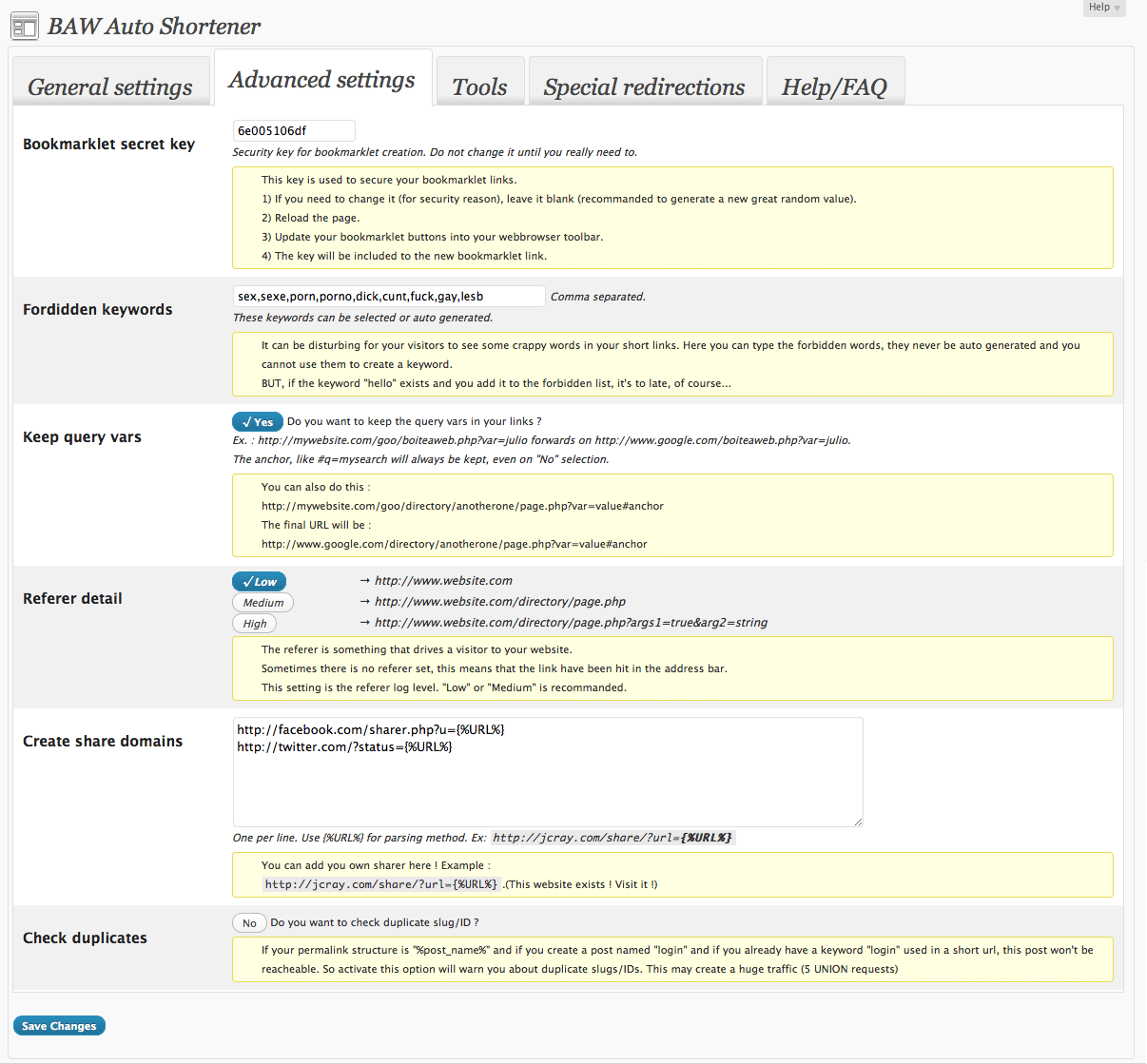Click 'The final URL will be :' text
1147x1064 pixels.
point(316,525)
